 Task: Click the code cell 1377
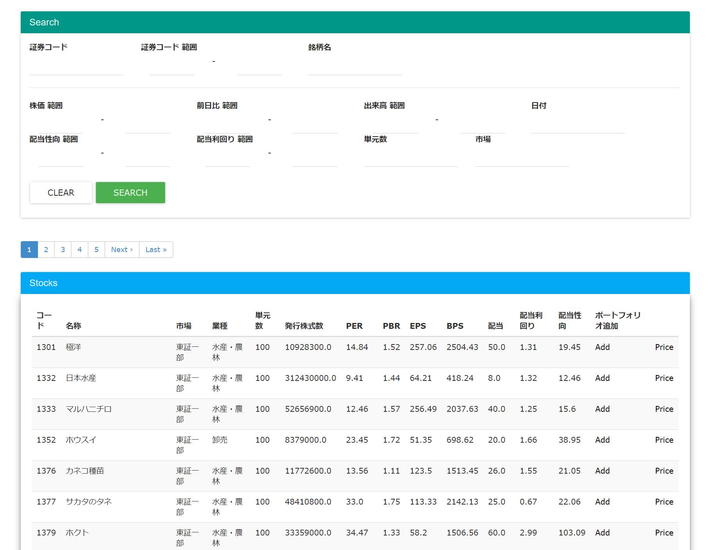[46, 502]
